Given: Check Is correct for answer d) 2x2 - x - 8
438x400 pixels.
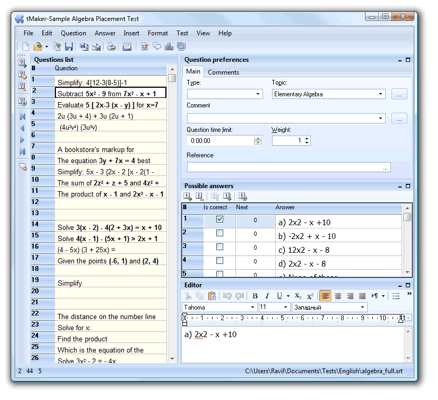Looking at the screenshot, I should pyautogui.click(x=220, y=260).
